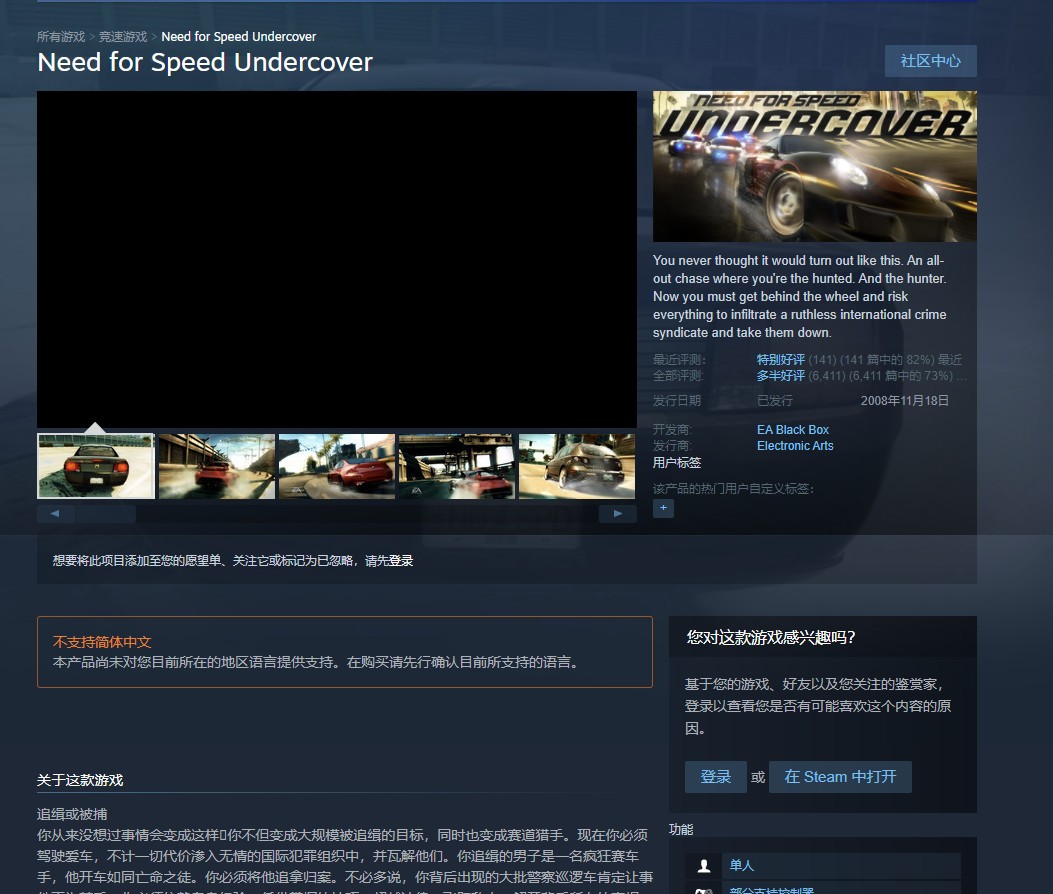Click the 登录 login button

pyautogui.click(x=715, y=777)
